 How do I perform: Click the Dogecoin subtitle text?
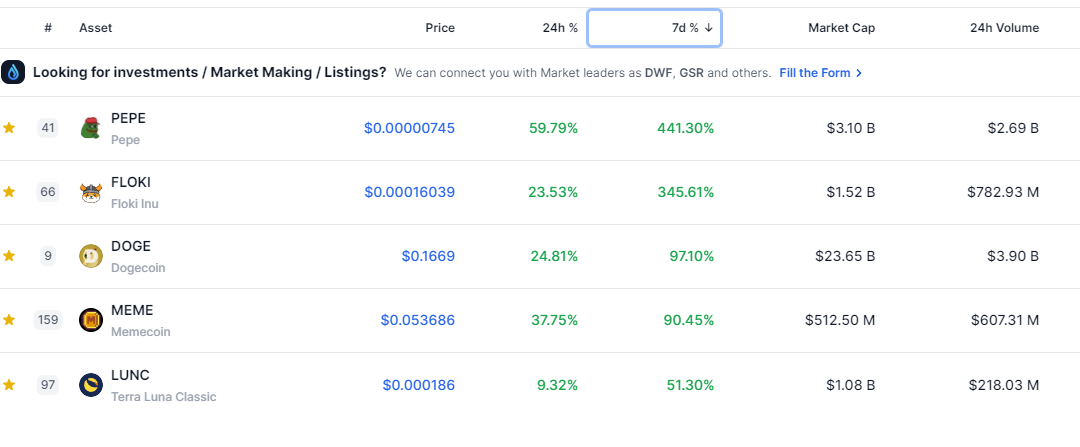[x=138, y=268]
